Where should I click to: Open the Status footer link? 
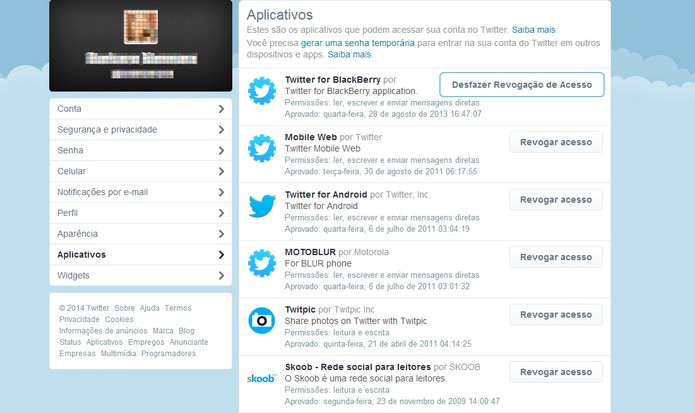point(70,342)
